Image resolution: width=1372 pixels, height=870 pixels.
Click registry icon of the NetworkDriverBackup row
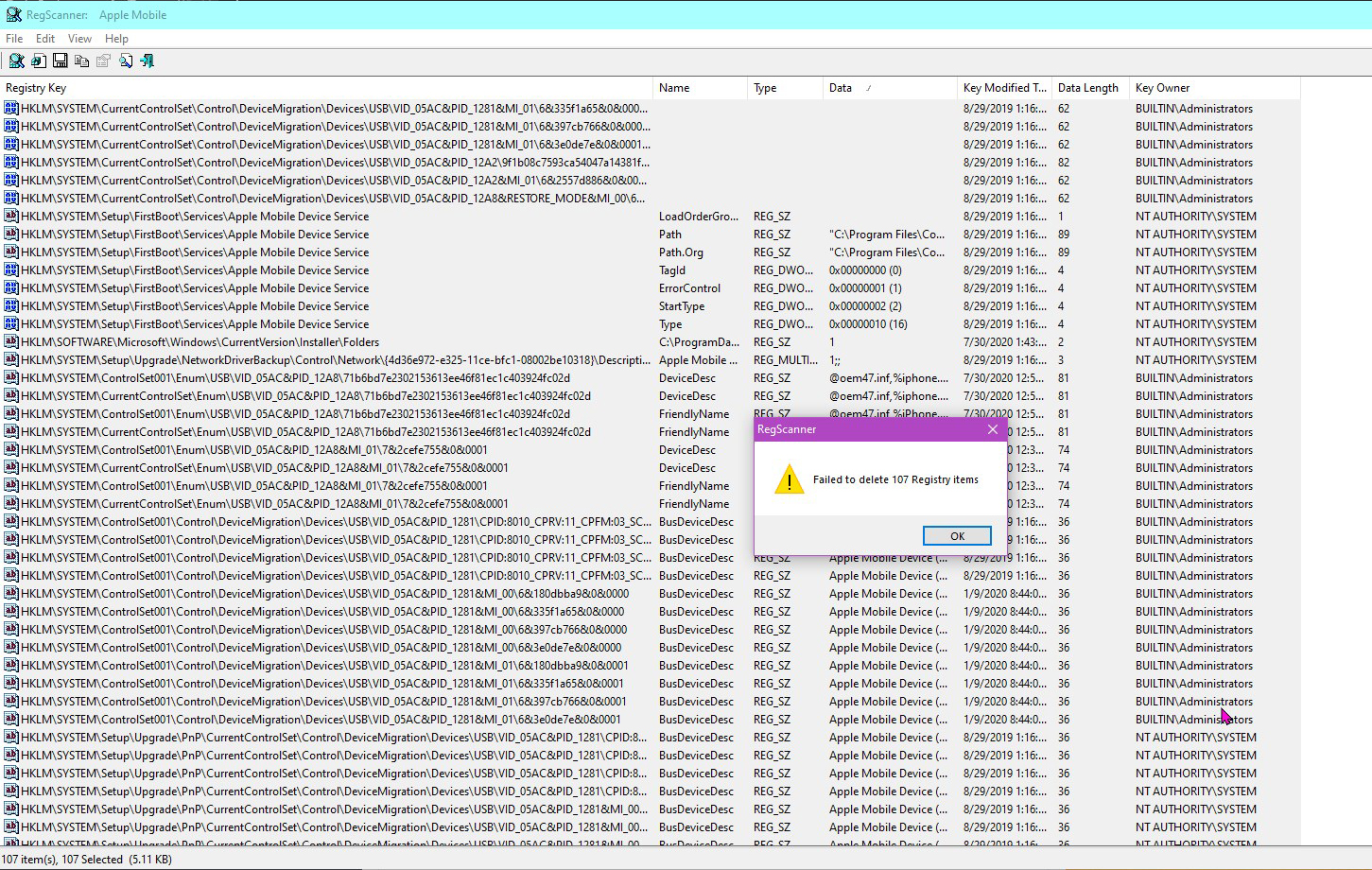pyautogui.click(x=11, y=360)
